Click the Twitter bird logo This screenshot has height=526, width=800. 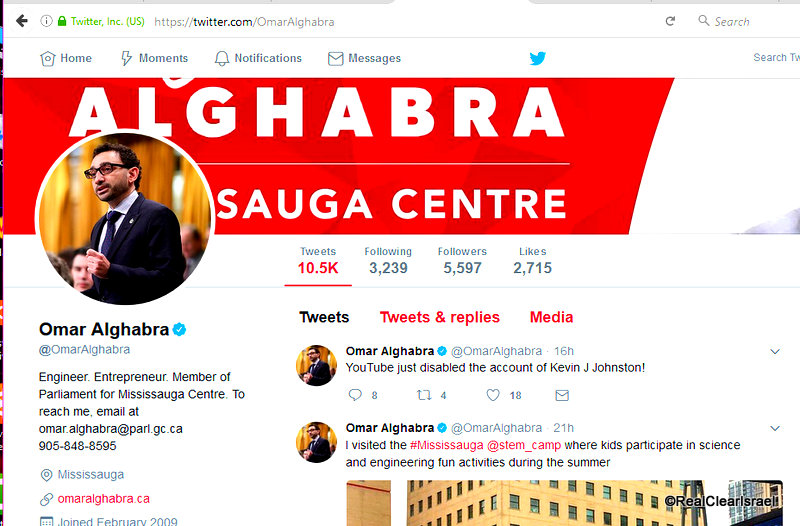537,58
